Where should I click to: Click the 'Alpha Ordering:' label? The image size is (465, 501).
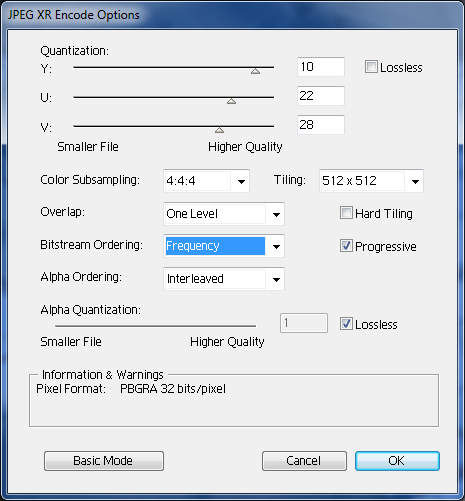81,277
